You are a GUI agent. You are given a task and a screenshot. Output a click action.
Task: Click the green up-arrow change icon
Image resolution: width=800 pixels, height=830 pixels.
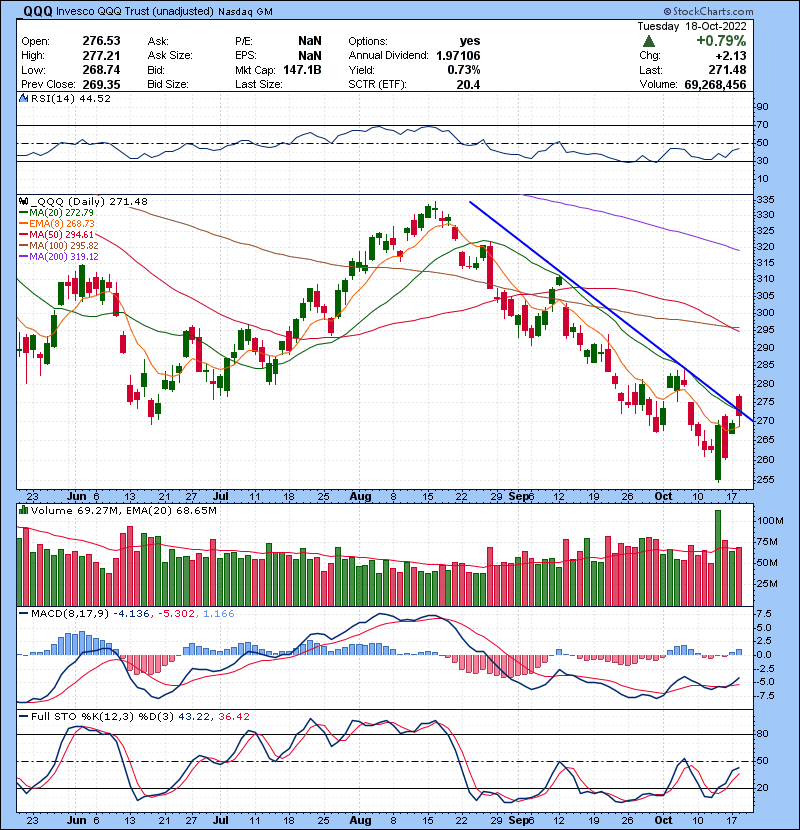pyautogui.click(x=649, y=41)
